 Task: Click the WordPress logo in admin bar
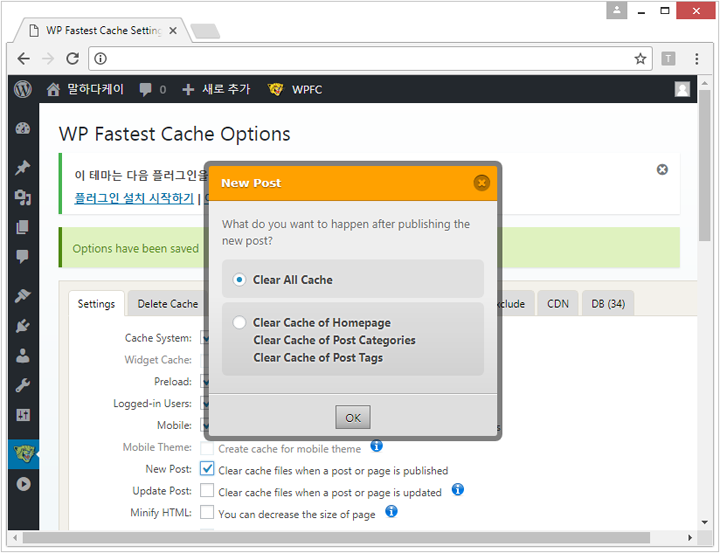point(23,90)
